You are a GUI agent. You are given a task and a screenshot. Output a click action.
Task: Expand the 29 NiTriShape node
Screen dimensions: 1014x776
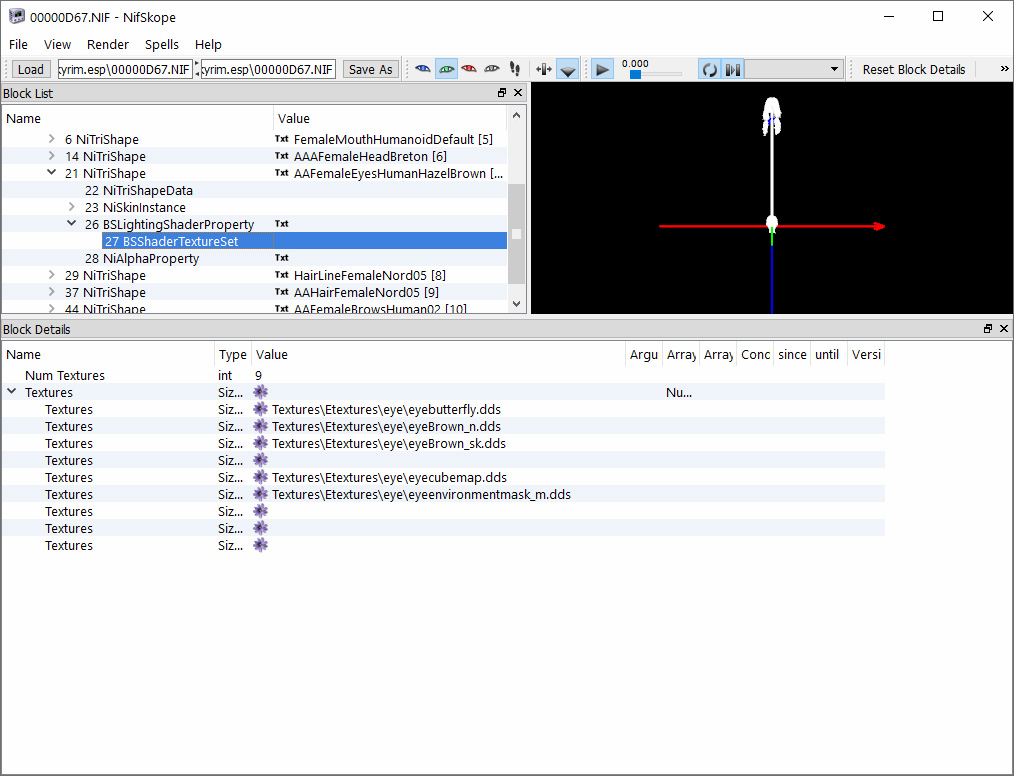[52, 274]
